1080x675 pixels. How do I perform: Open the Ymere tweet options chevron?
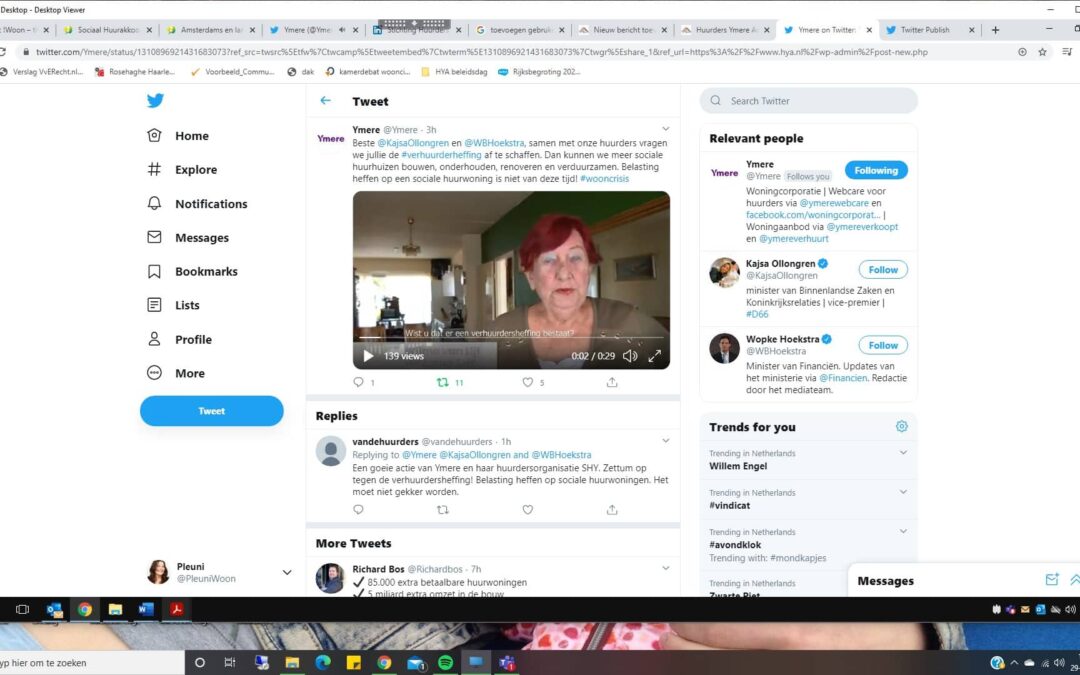click(x=665, y=129)
